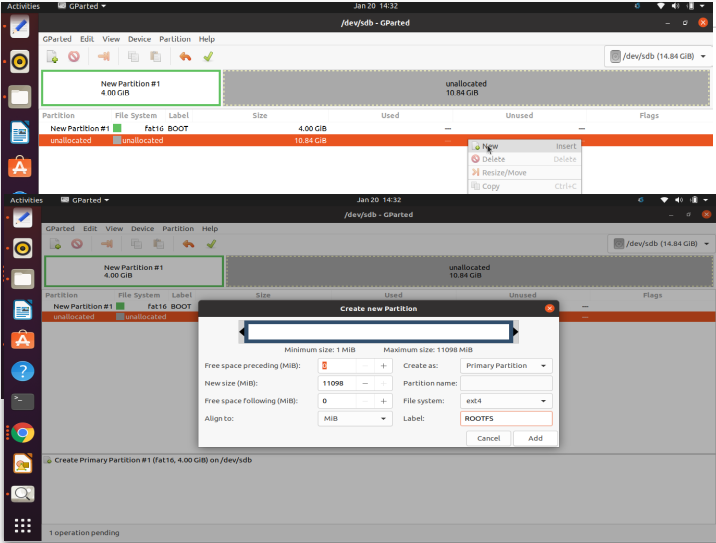
Task: Open Partition menu in upper GParted window
Action: click(x=175, y=39)
